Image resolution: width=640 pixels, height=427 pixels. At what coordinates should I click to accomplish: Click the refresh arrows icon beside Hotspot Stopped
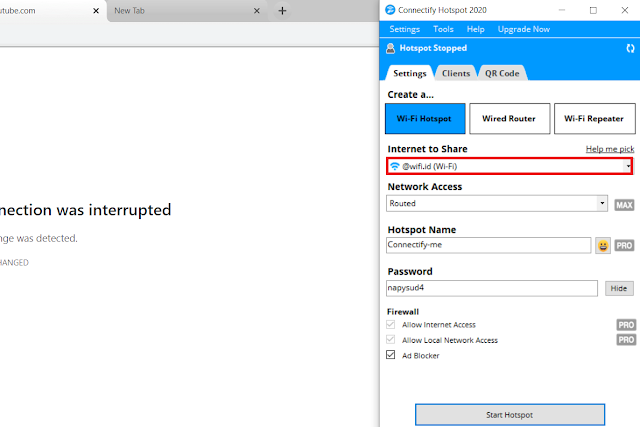(x=630, y=49)
